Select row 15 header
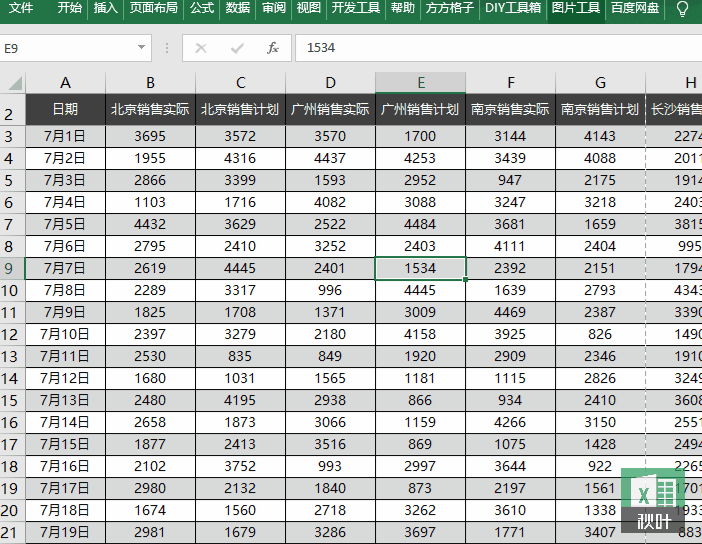 (x=13, y=400)
